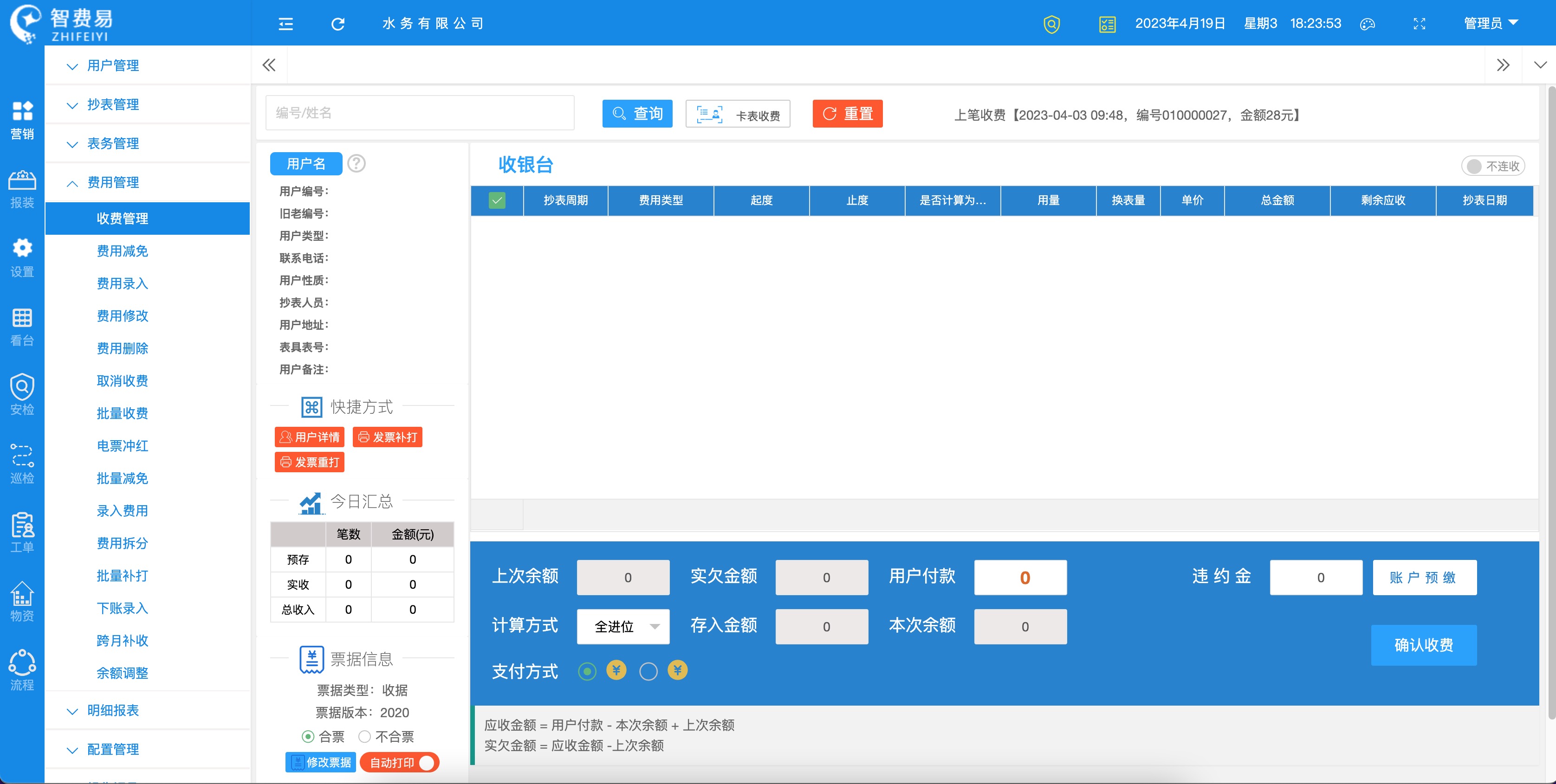
Task: Click the 查询 search button
Action: [637, 114]
